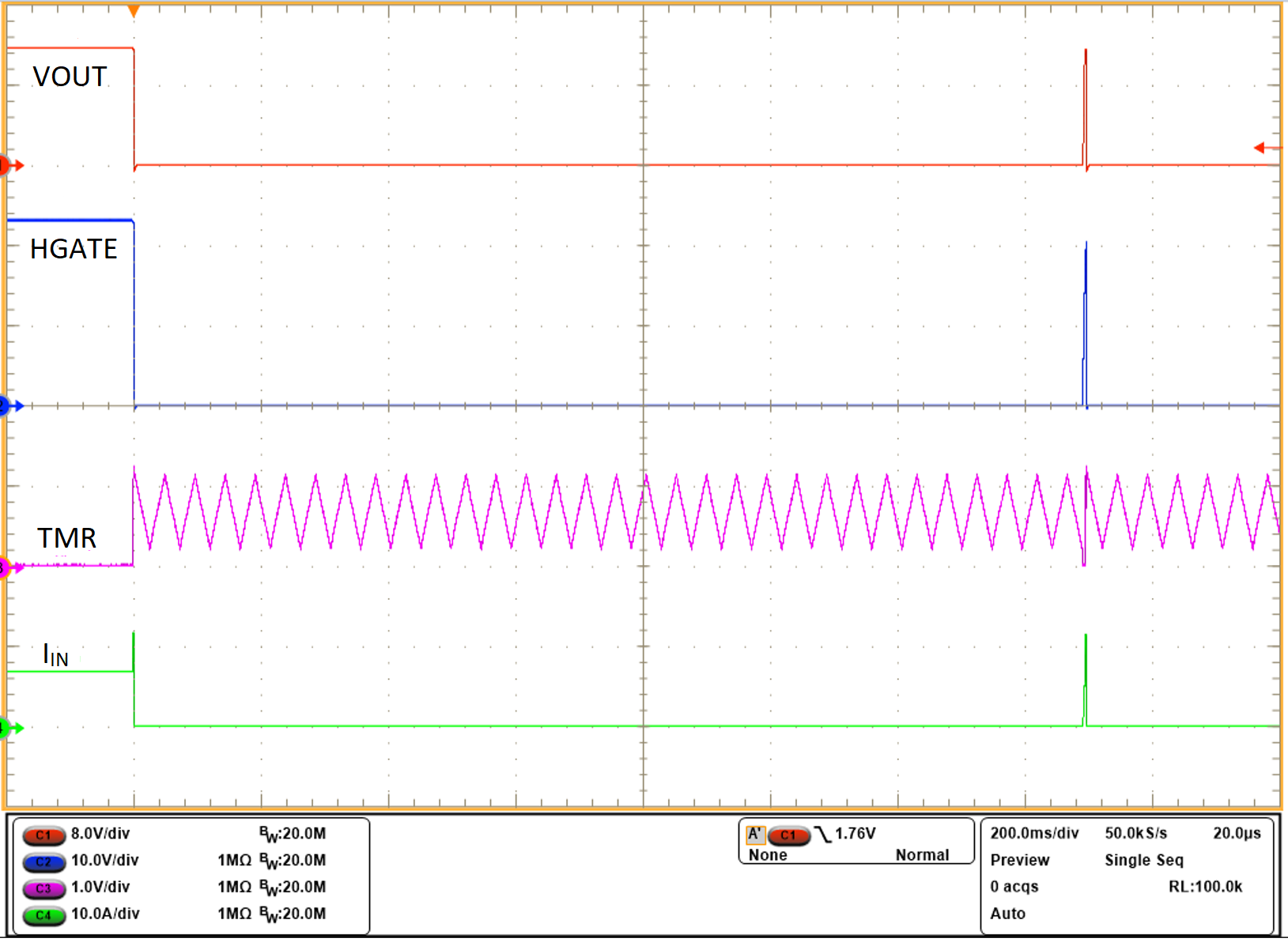Viewport: 1288px width, 942px height.
Task: Toggle Single Seq acquisition mode
Action: click(1143, 860)
